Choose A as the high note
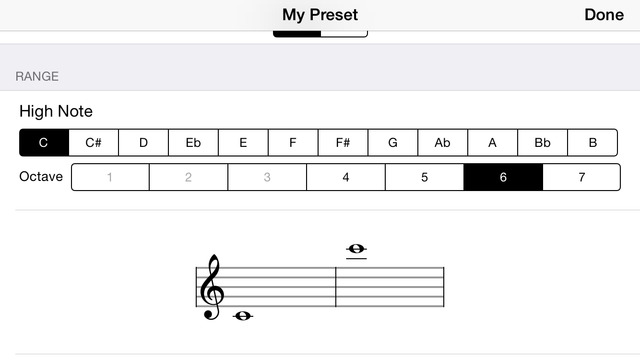Viewport: 640px width, 360px height. click(x=493, y=142)
